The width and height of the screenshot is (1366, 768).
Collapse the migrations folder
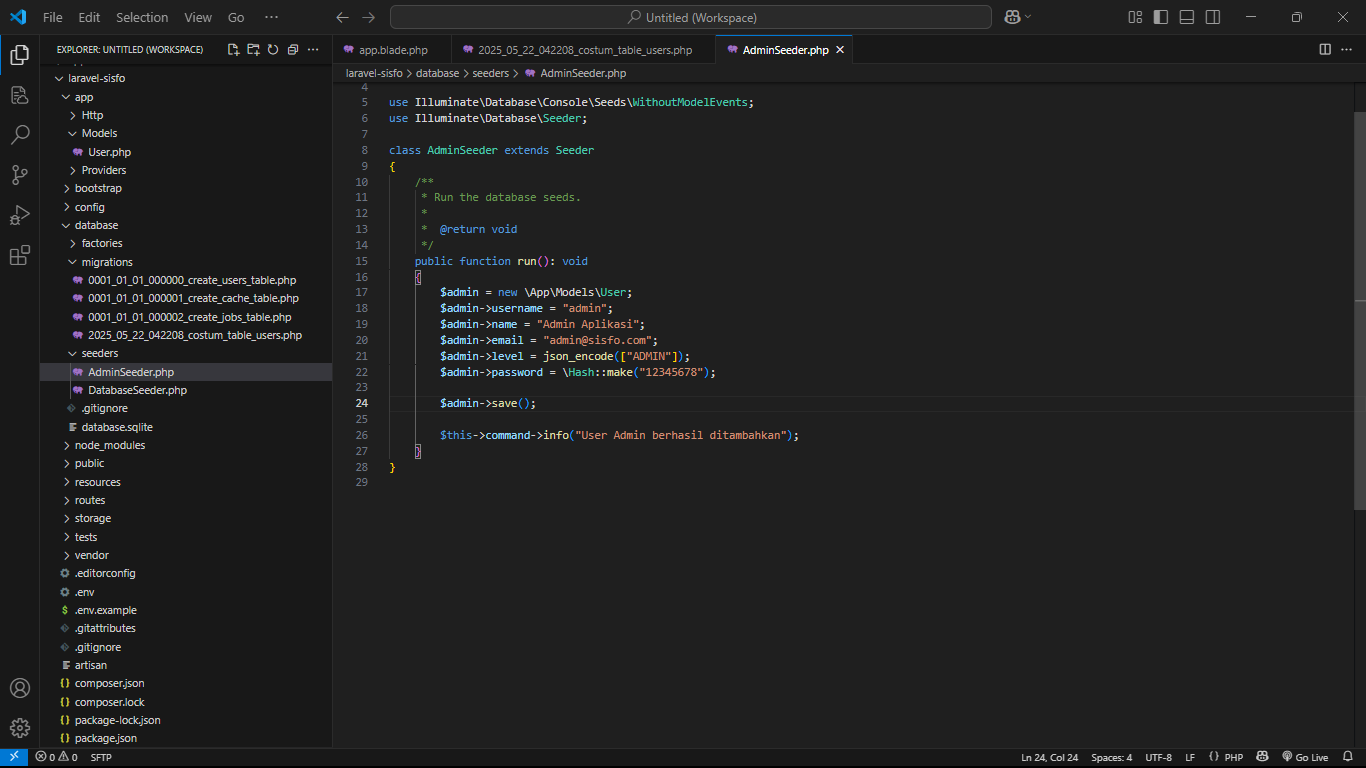(106, 262)
